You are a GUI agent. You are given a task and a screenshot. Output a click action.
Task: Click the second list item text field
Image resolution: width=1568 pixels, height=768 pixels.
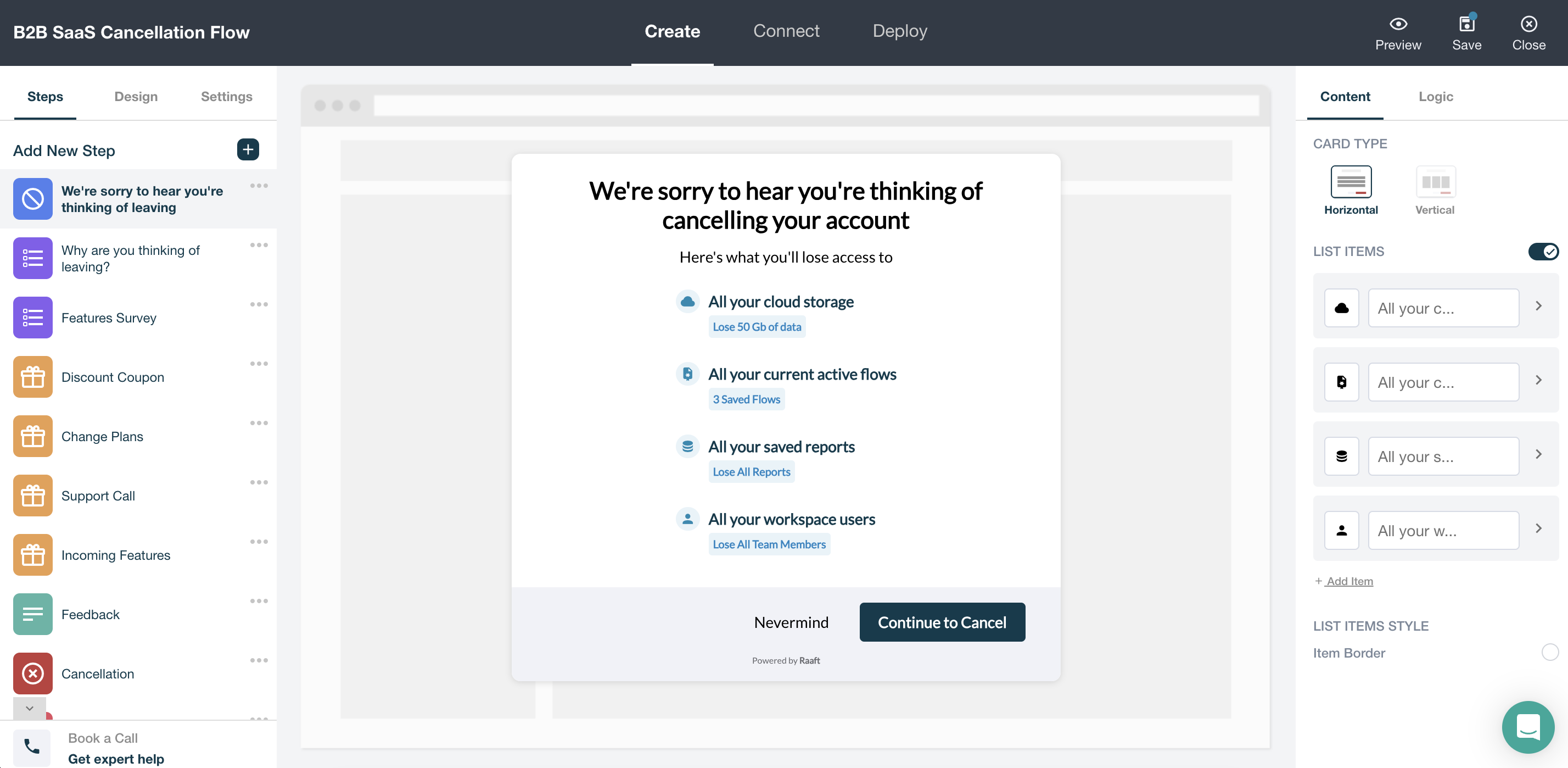coord(1443,382)
